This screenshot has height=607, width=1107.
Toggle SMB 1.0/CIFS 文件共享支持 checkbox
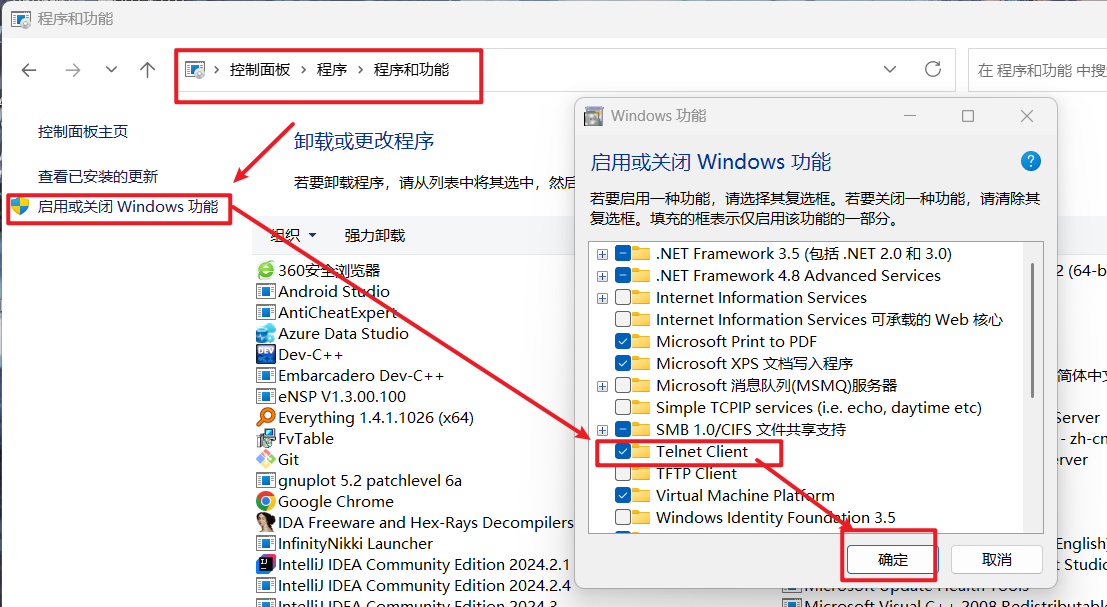pyautogui.click(x=623, y=429)
